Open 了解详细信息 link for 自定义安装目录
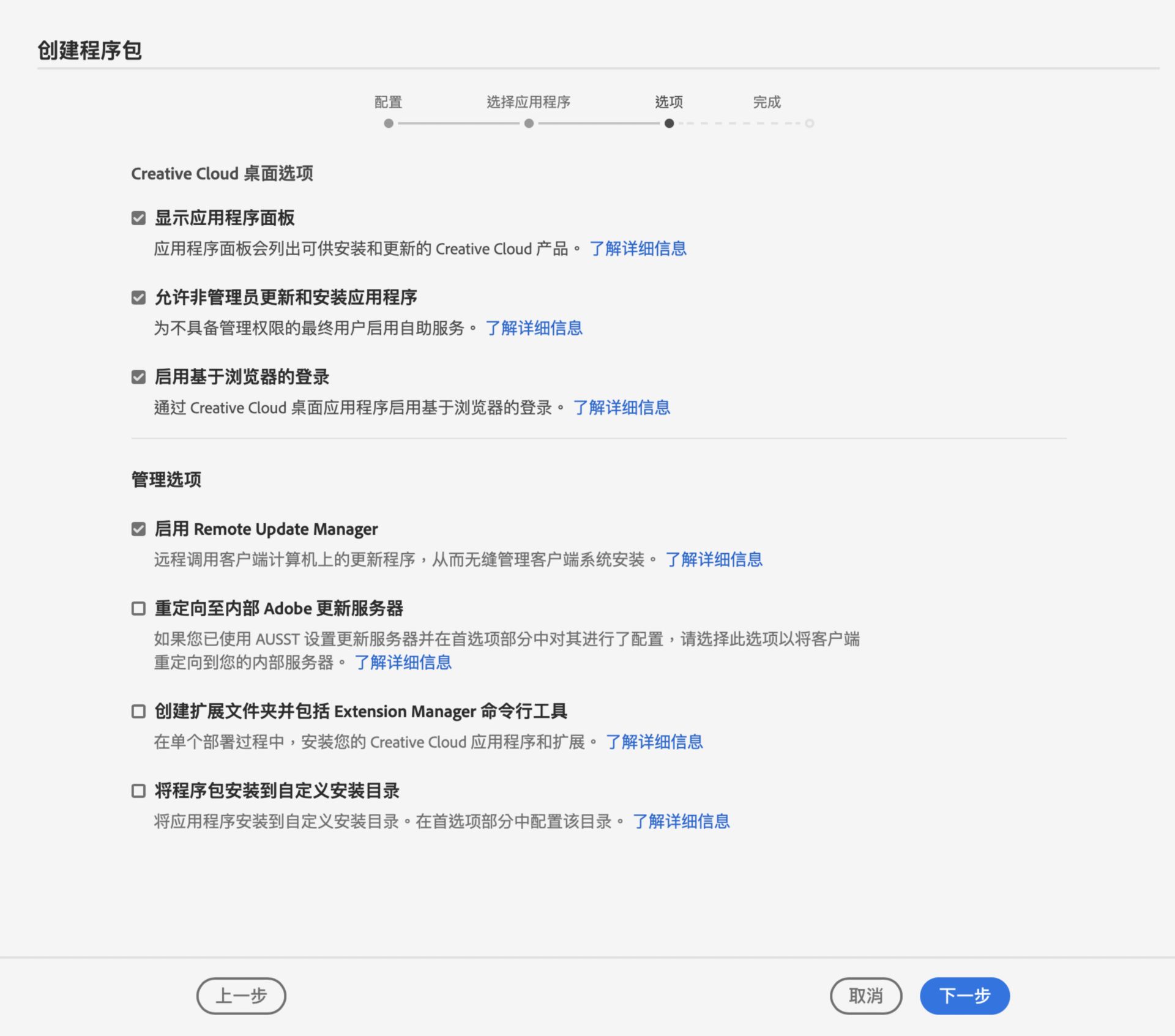The width and height of the screenshot is (1175, 1036). (x=681, y=822)
